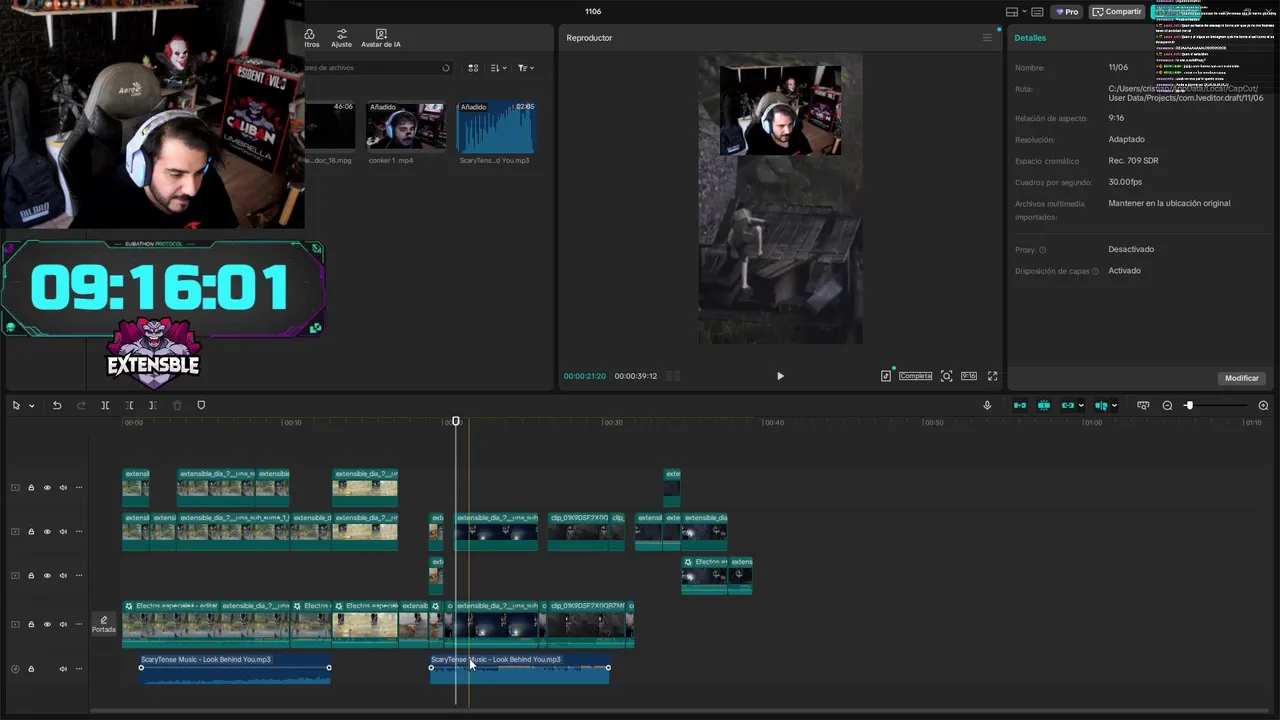Hide the topmost video track with its eye

pyautogui.click(x=47, y=488)
